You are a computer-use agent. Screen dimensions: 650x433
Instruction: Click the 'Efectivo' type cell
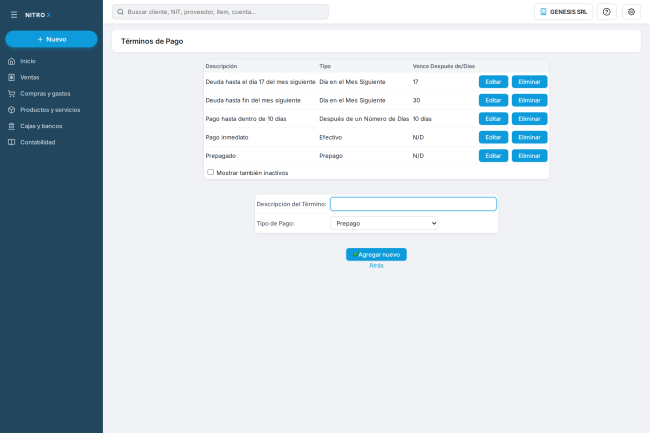coord(330,138)
